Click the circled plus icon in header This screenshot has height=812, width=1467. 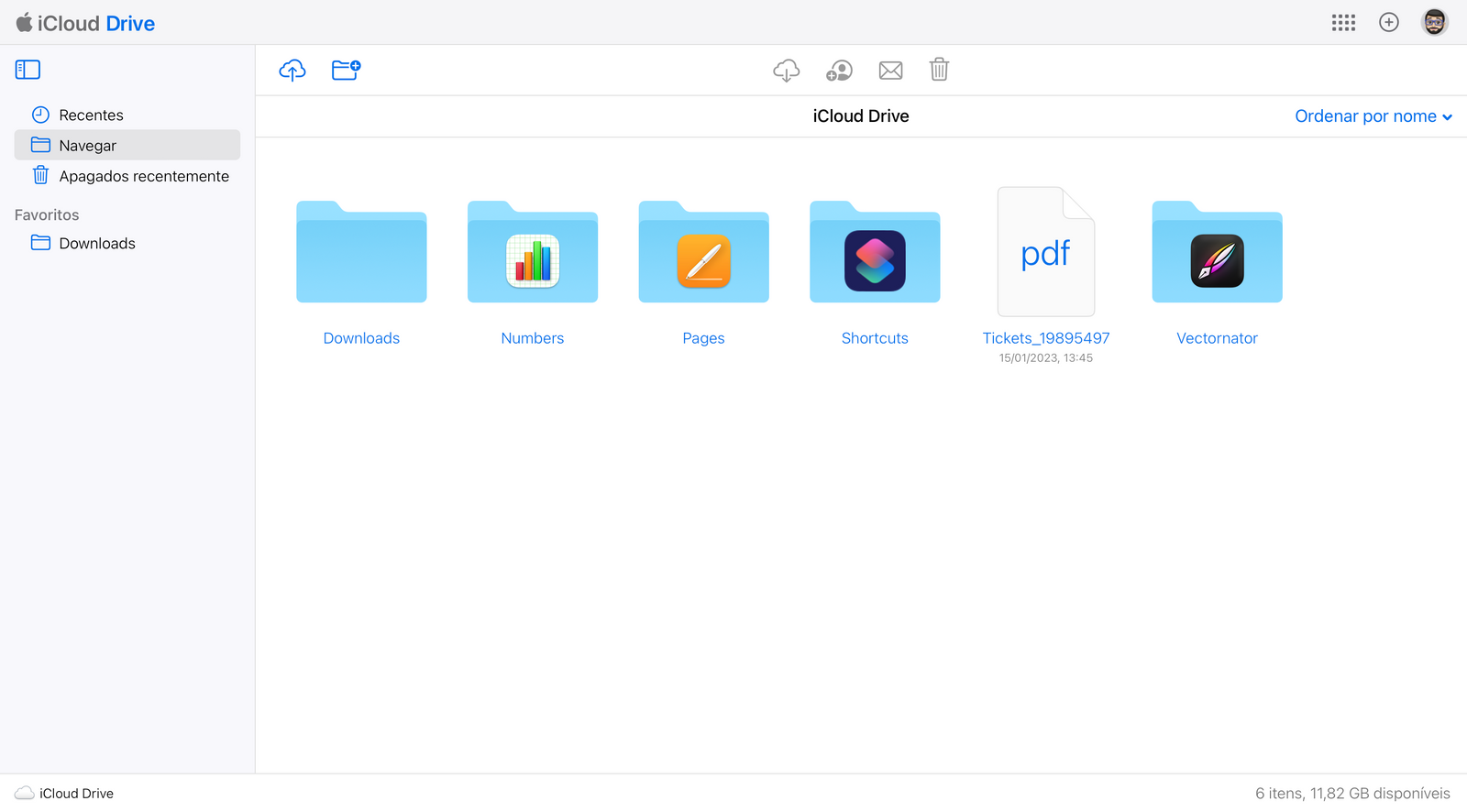point(1389,23)
